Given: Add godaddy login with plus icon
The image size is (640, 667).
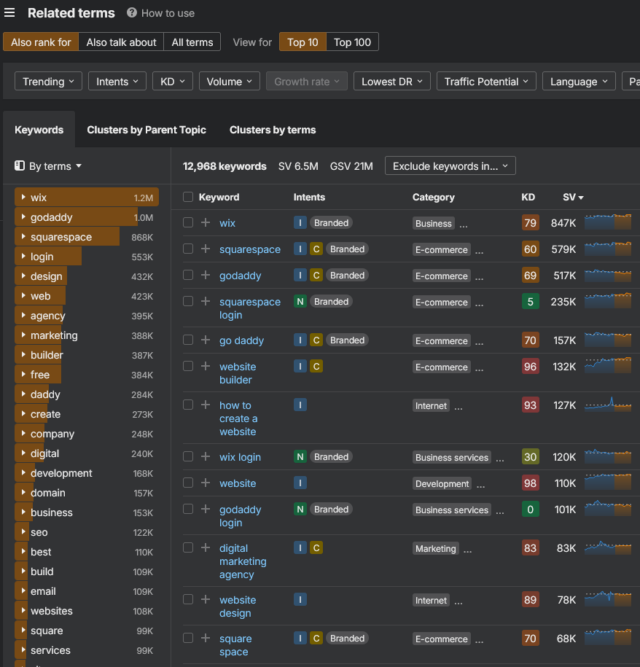Looking at the screenshot, I should coord(205,509).
